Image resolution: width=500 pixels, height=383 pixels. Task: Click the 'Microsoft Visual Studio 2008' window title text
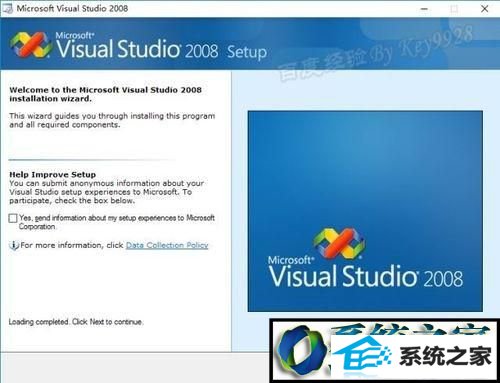[x=72, y=9]
